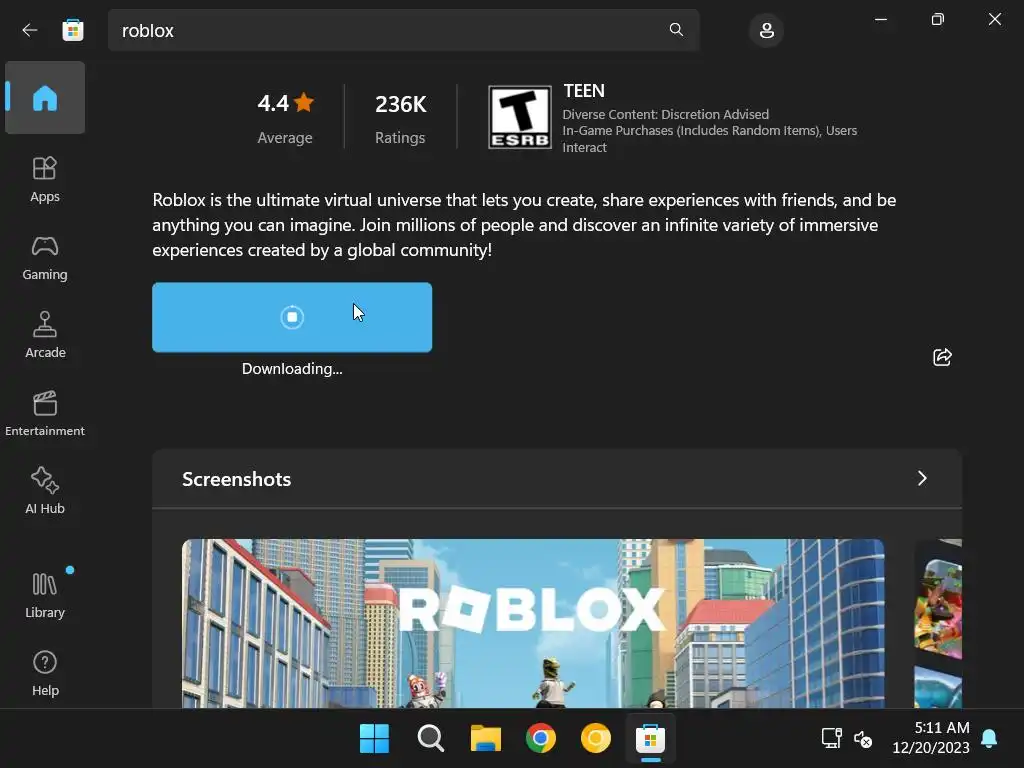The height and width of the screenshot is (768, 1024).
Task: Click the Screenshots heading
Action: [x=236, y=479]
